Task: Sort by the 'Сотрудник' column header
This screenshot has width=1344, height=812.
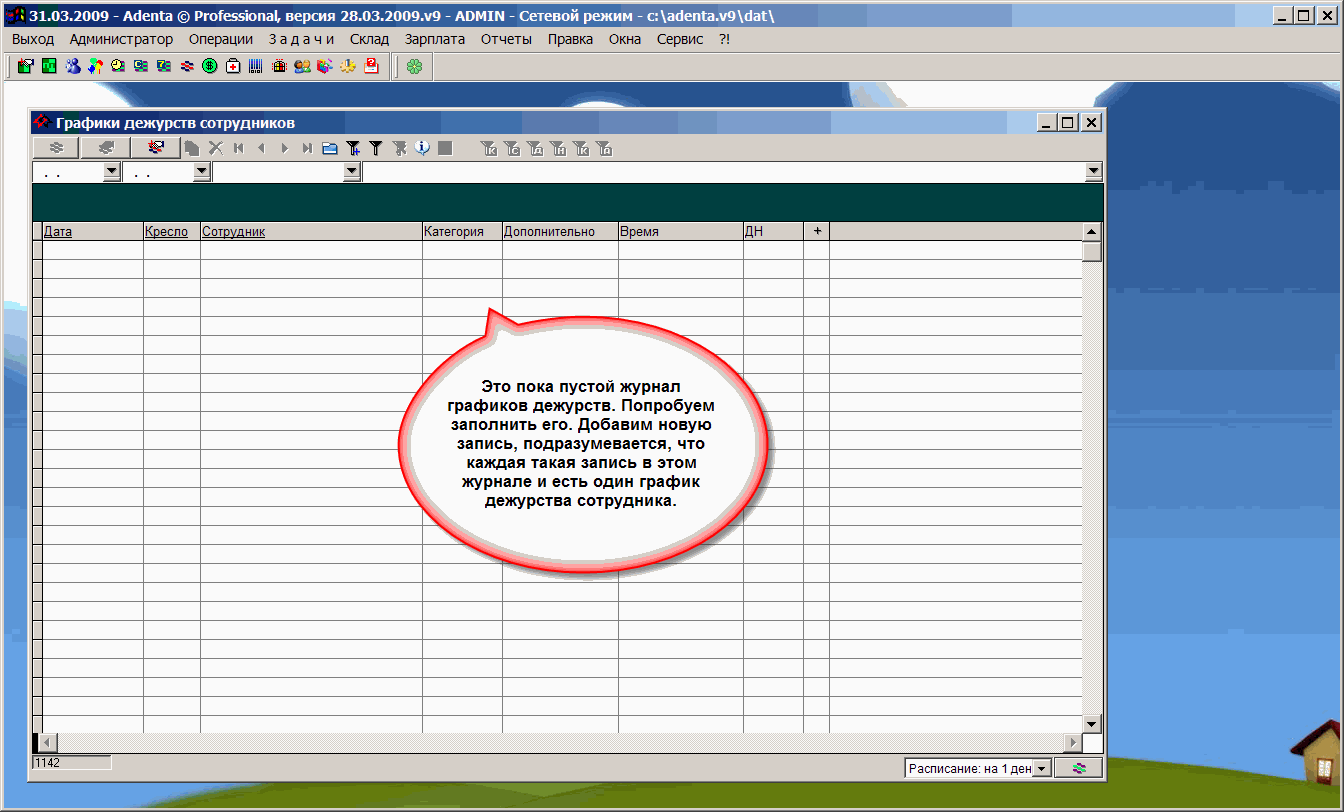Action: 233,231
